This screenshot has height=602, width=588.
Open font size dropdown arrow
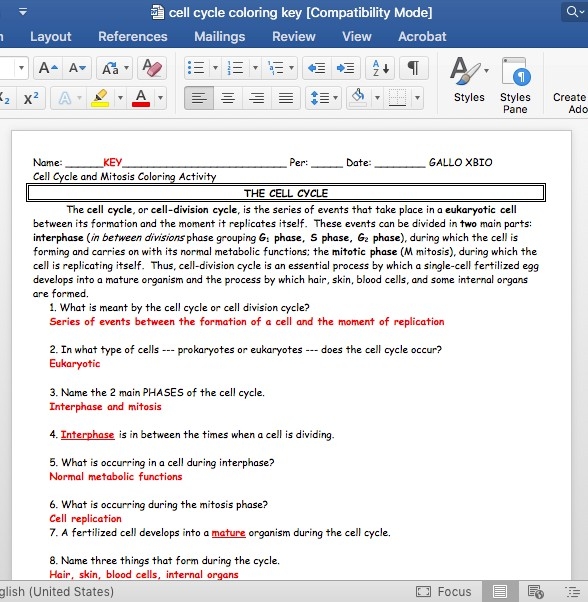pyautogui.click(x=21, y=68)
